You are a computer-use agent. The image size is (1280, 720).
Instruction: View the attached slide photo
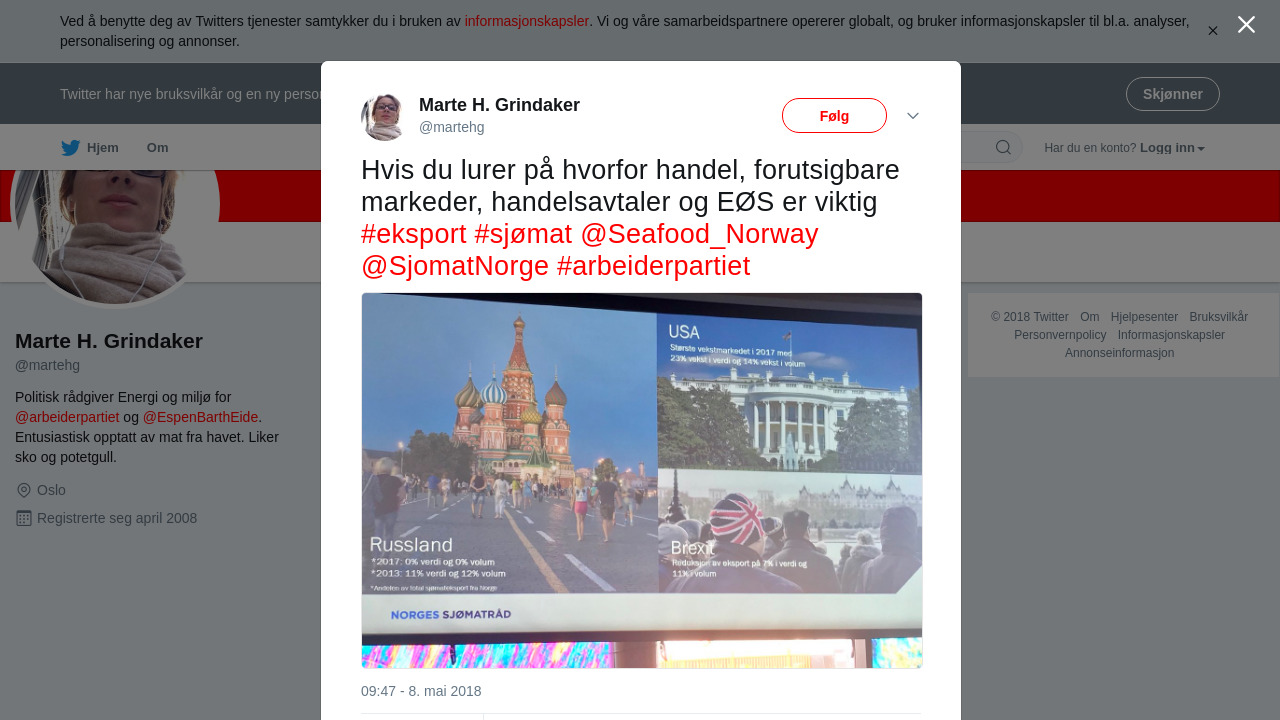pyautogui.click(x=642, y=481)
